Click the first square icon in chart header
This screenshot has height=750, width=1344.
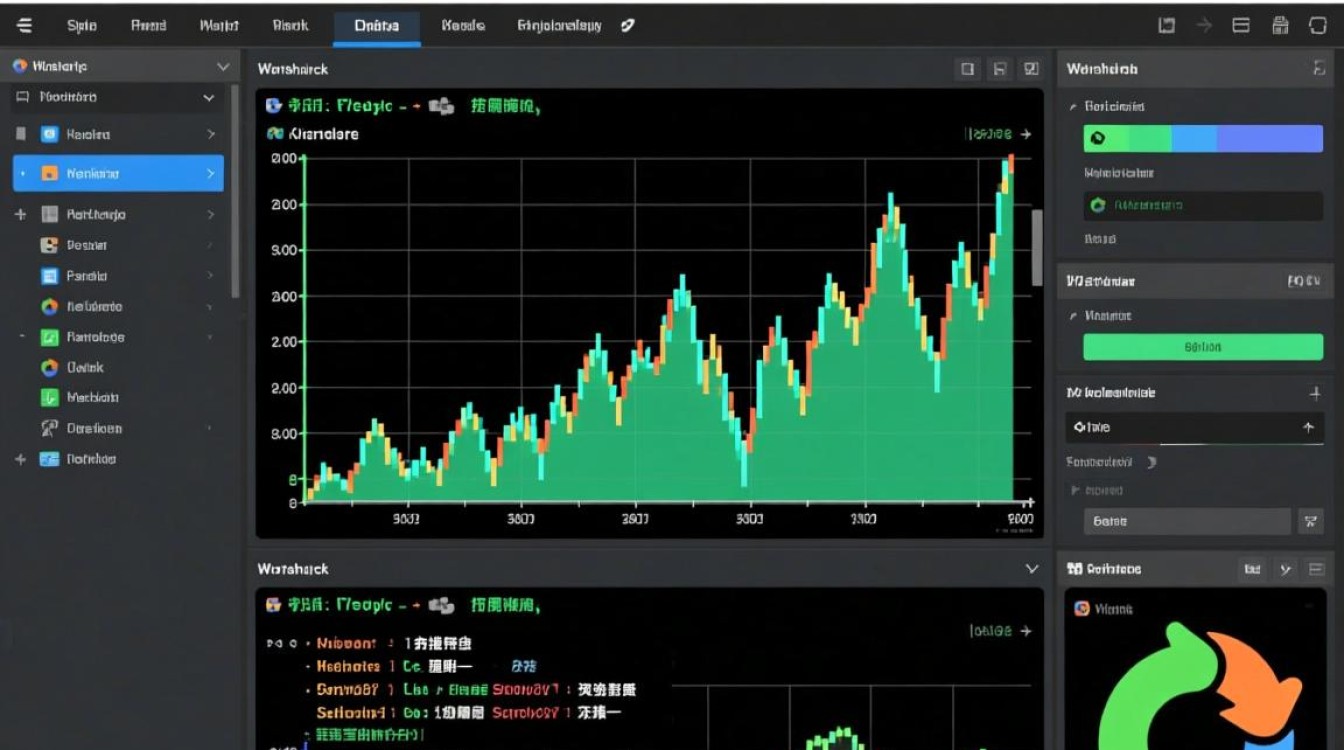tap(967, 69)
